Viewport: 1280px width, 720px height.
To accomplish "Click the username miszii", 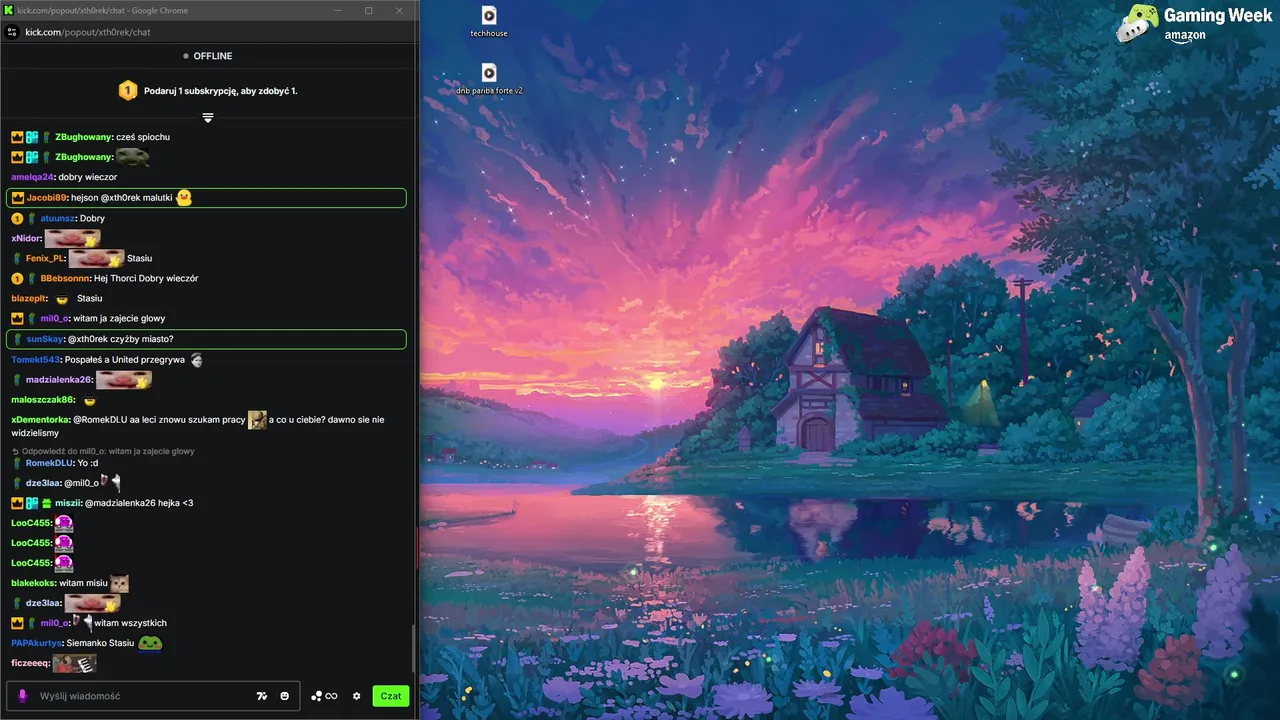I will pos(68,503).
